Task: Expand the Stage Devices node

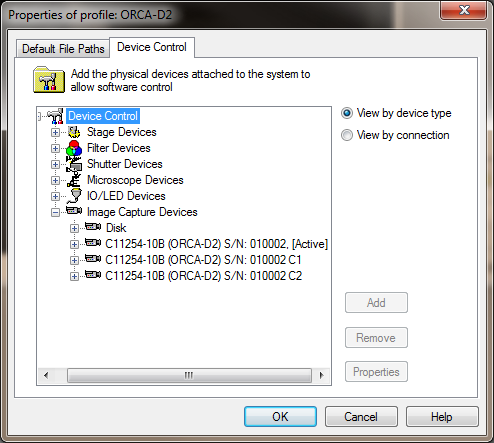Action: pyautogui.click(x=55, y=132)
